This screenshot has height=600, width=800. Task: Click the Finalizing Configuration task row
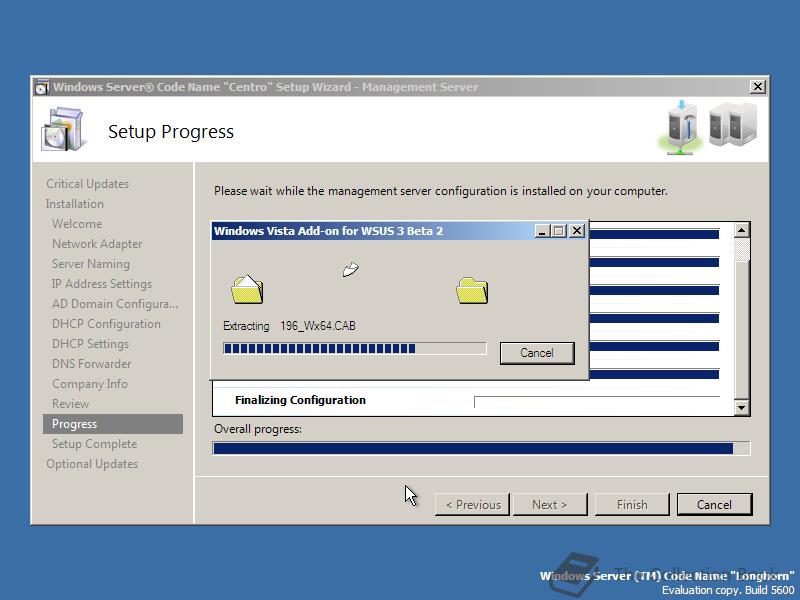click(x=473, y=401)
